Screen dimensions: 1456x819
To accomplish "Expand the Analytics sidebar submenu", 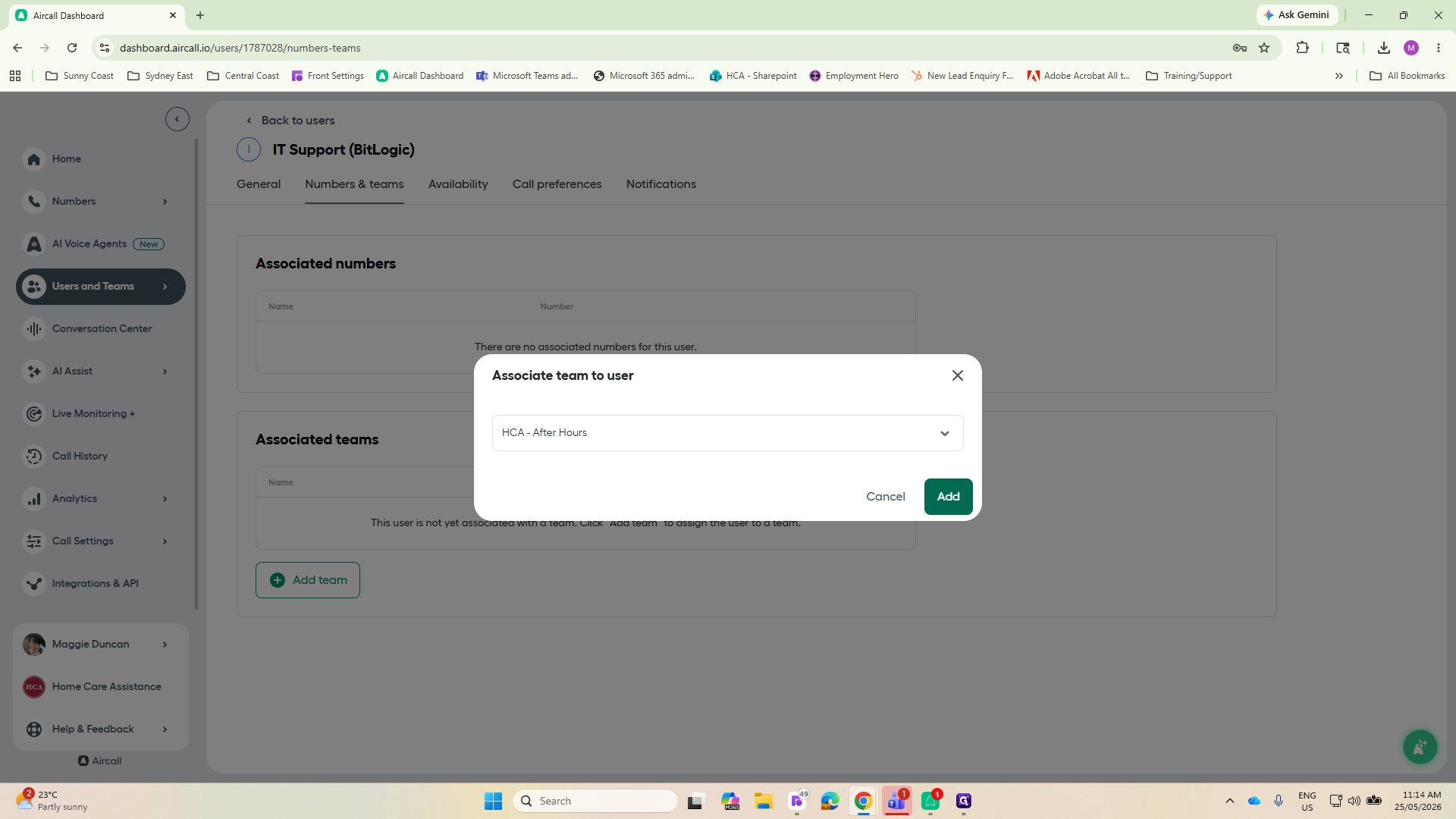I will (165, 499).
